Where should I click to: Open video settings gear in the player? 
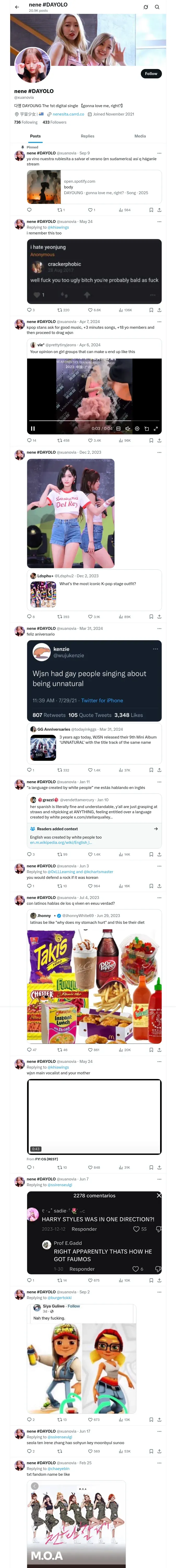(137, 429)
